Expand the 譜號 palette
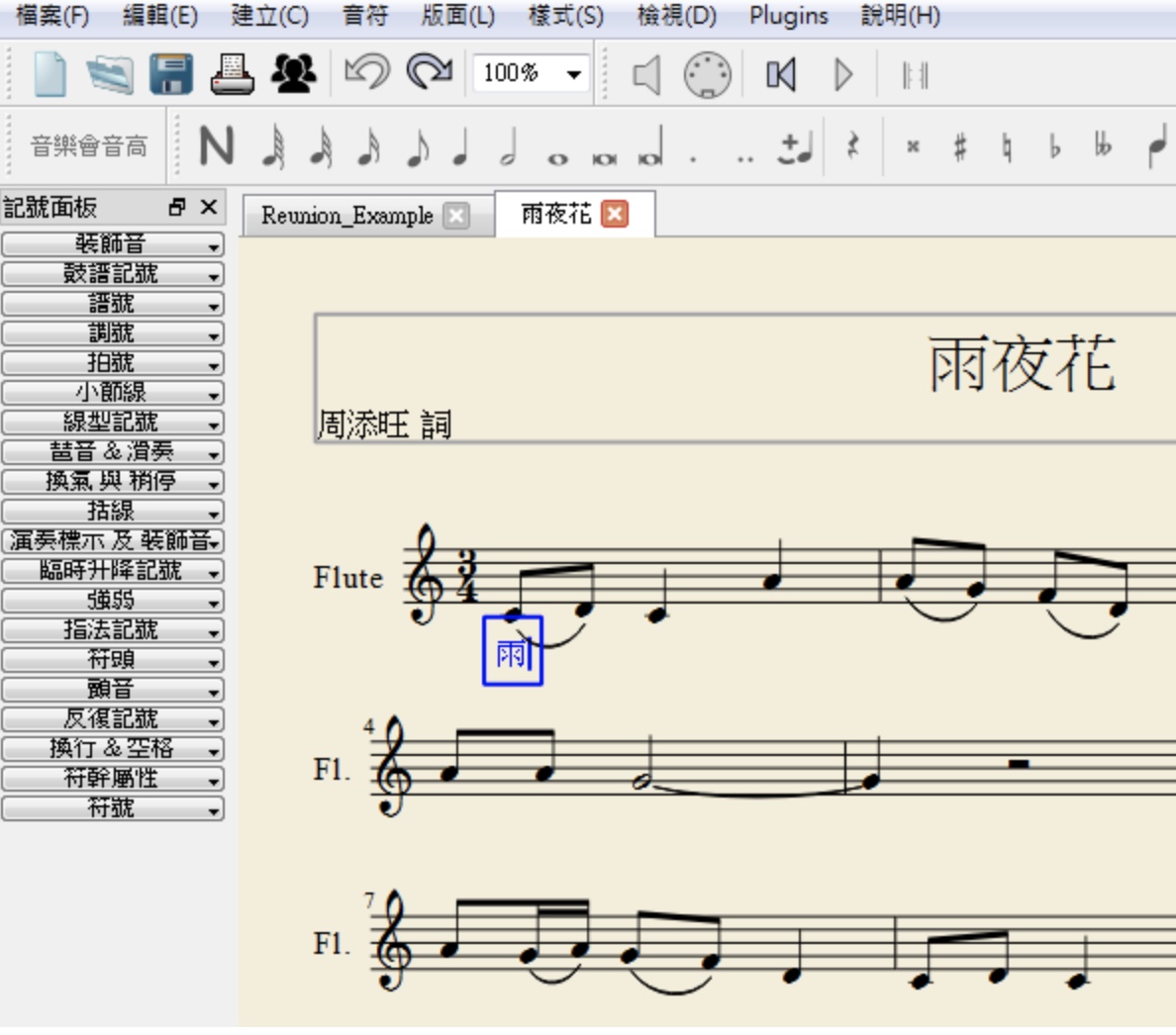This screenshot has width=1176, height=1035. click(113, 304)
